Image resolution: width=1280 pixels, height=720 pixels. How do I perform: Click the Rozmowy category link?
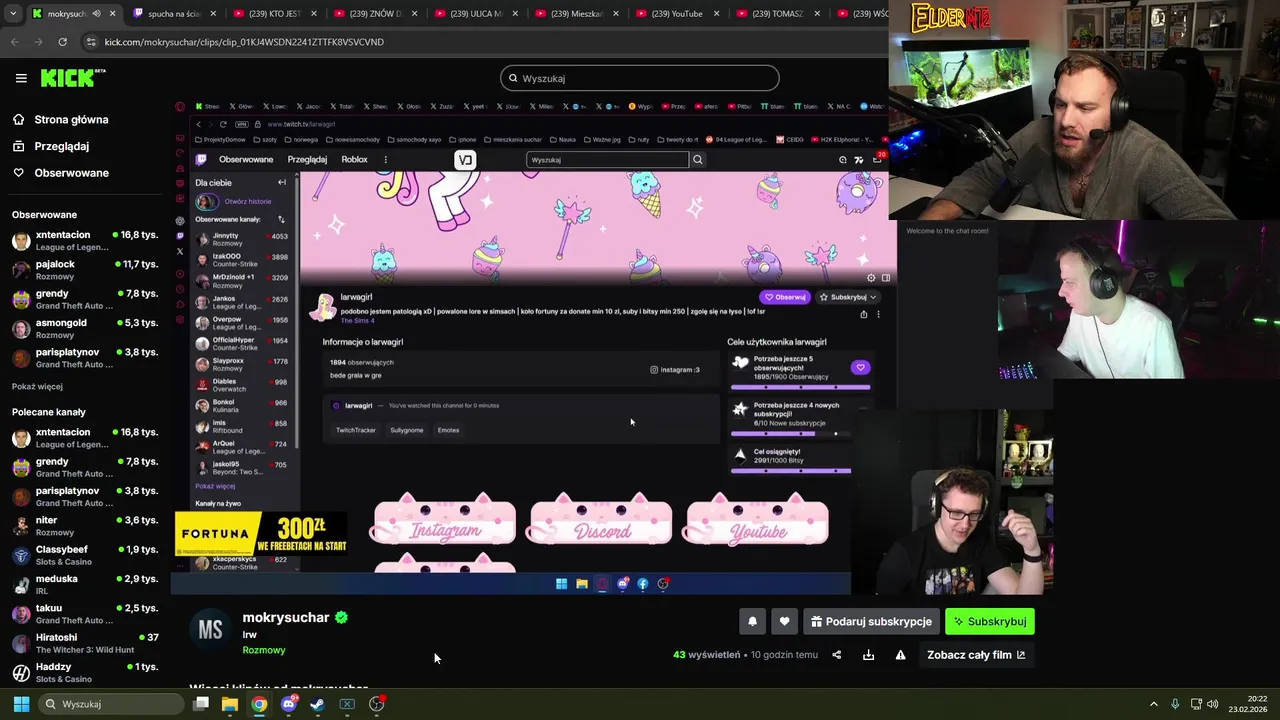click(264, 650)
